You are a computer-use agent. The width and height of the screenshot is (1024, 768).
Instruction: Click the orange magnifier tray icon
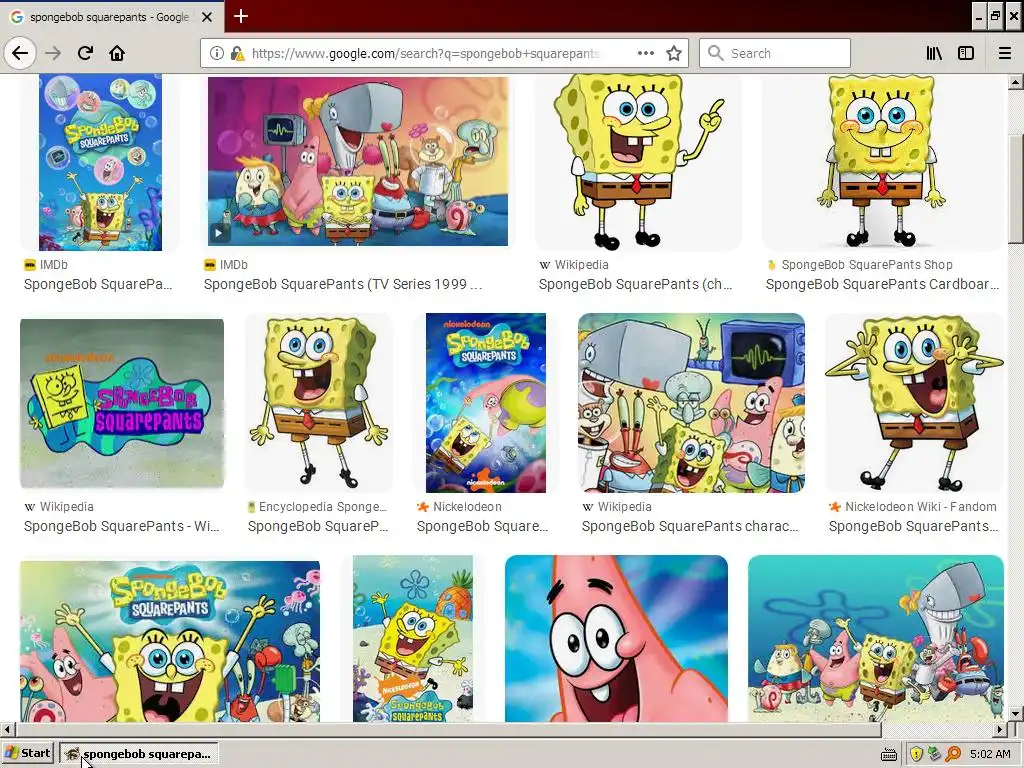(953, 754)
